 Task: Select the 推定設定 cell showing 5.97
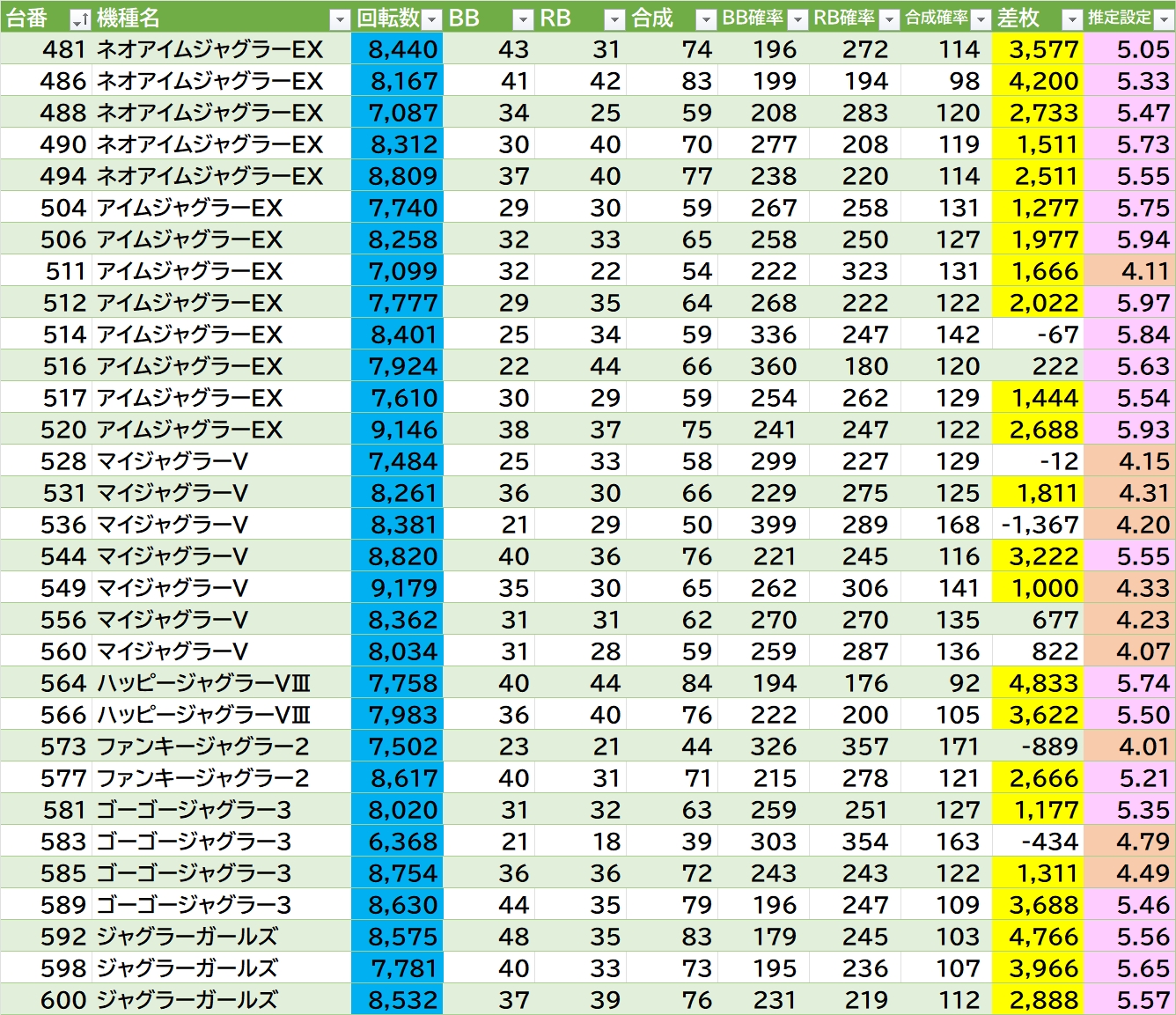tap(1130, 303)
